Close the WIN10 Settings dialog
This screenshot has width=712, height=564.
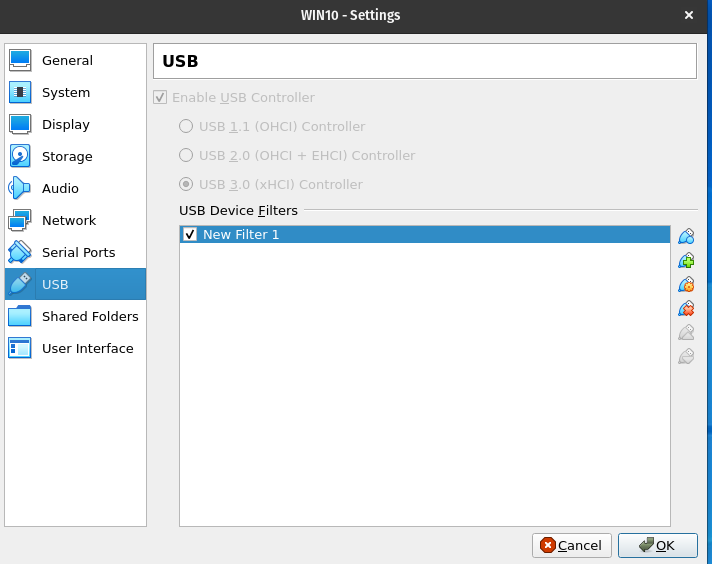point(688,15)
